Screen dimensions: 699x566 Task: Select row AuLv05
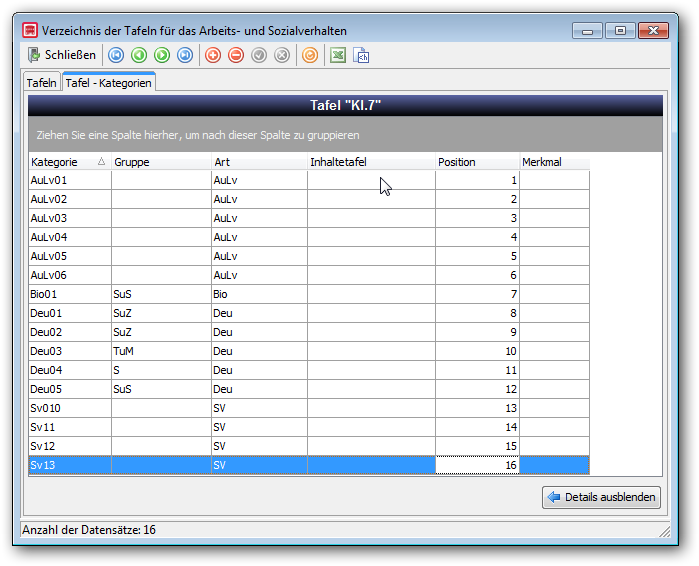pyautogui.click(x=309, y=256)
